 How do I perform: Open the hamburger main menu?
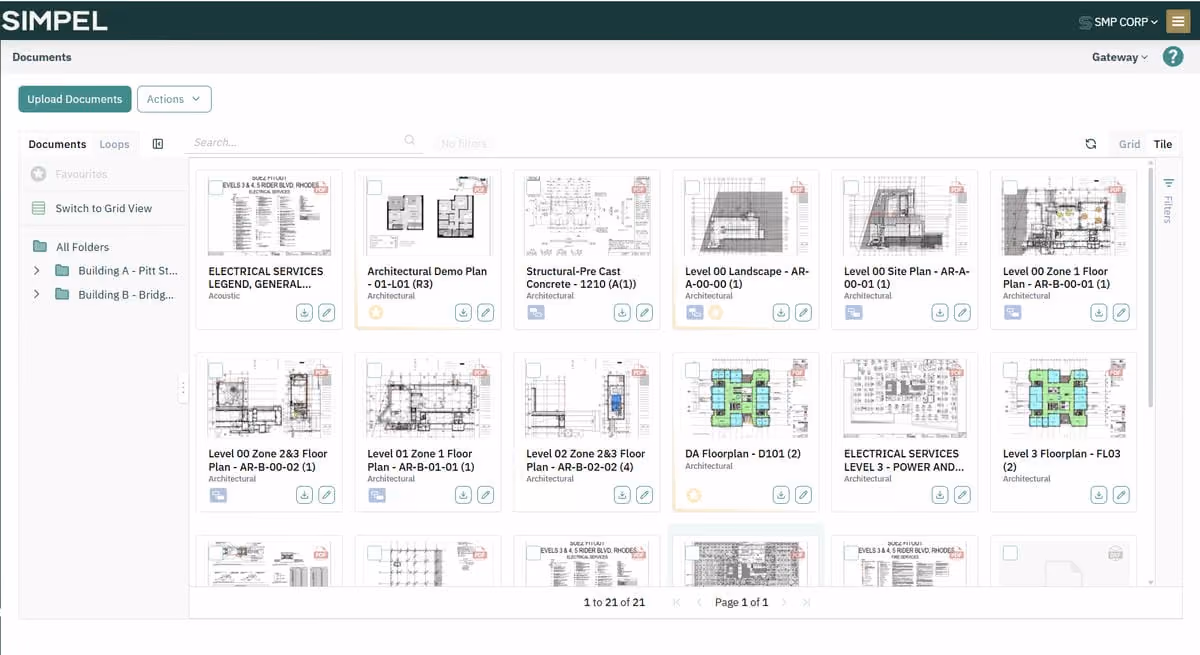click(1178, 21)
